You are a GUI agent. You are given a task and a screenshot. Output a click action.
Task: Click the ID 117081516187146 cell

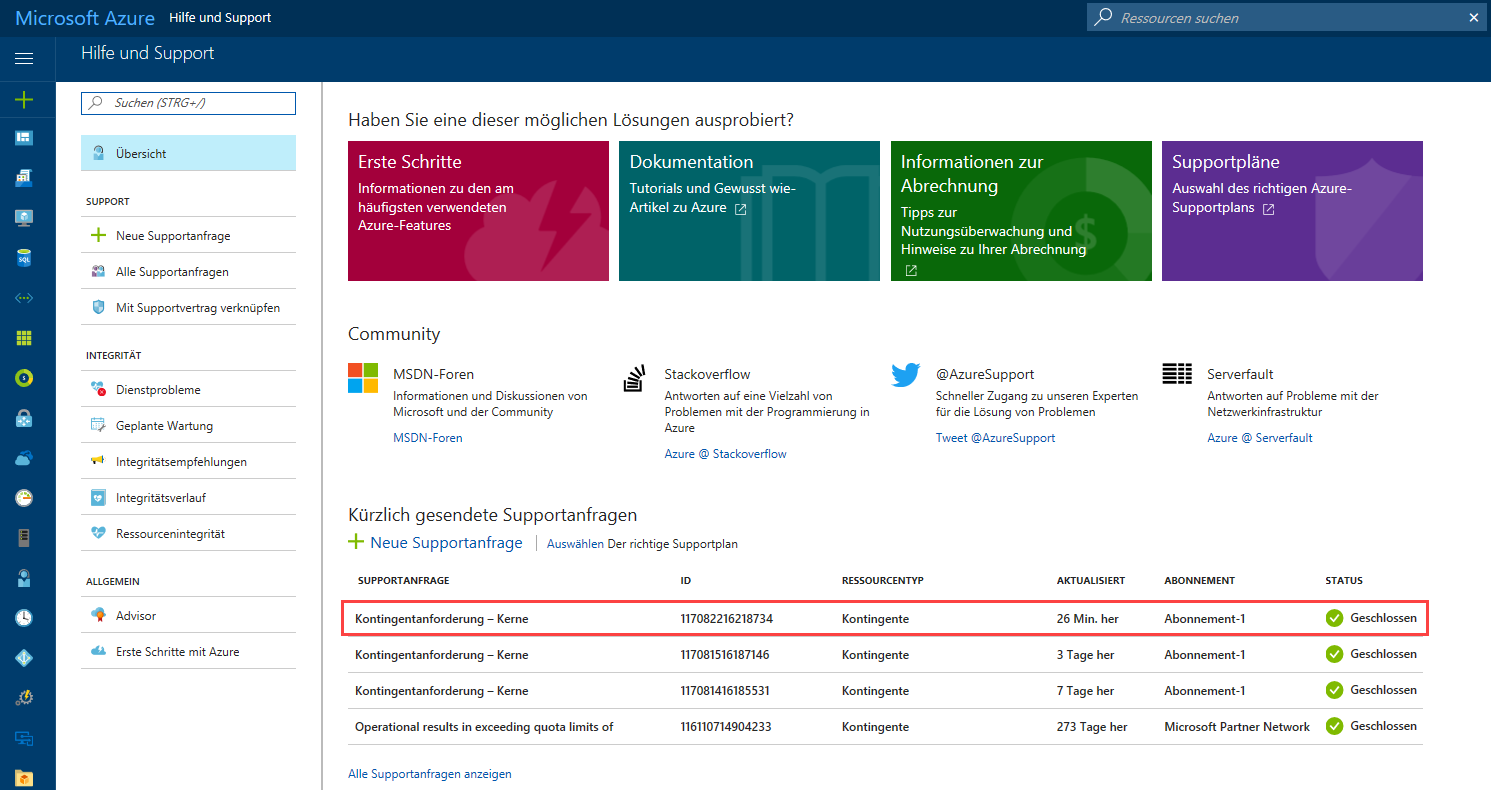pyautogui.click(x=725, y=655)
